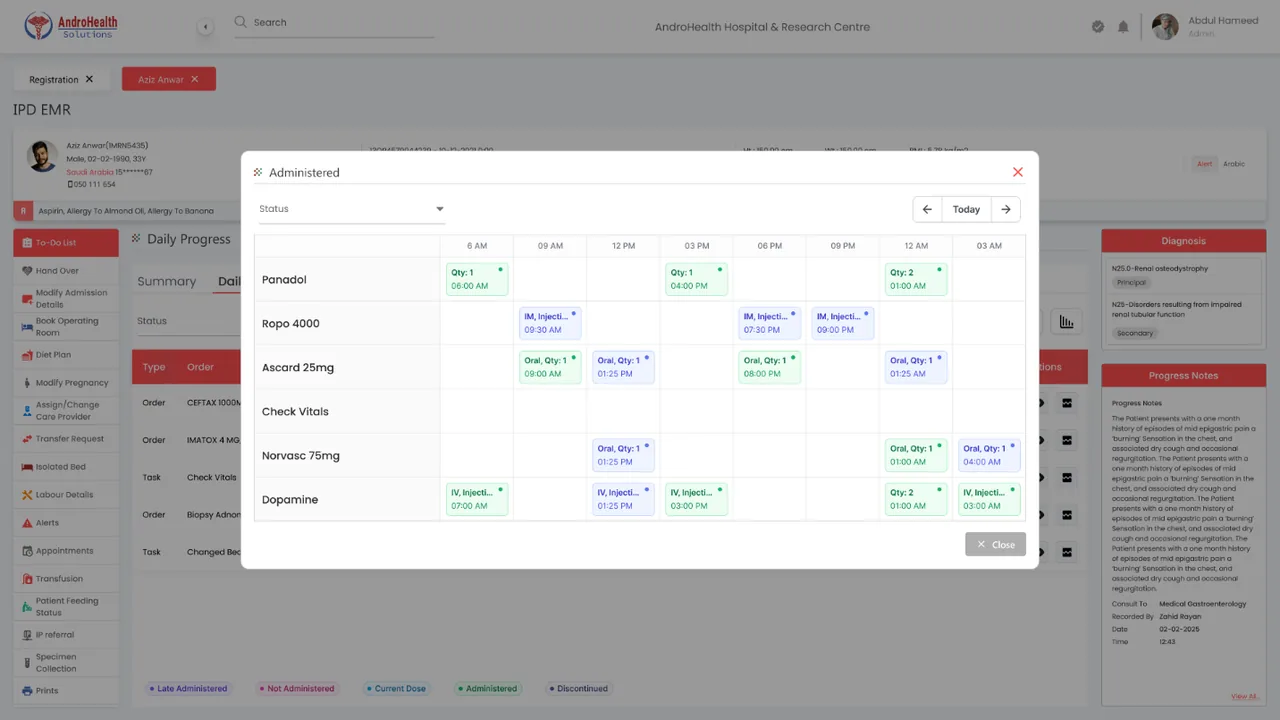Click the Dopamine row label

(x=290, y=499)
